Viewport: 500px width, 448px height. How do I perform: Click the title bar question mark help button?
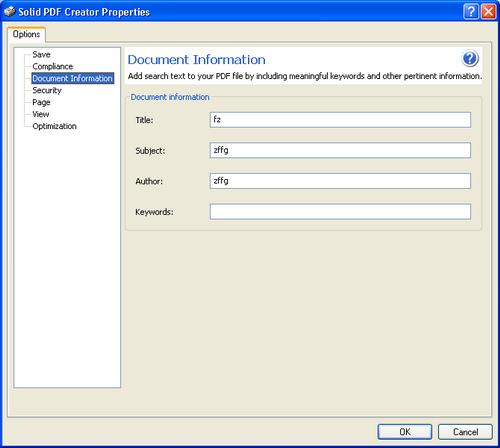click(x=471, y=12)
